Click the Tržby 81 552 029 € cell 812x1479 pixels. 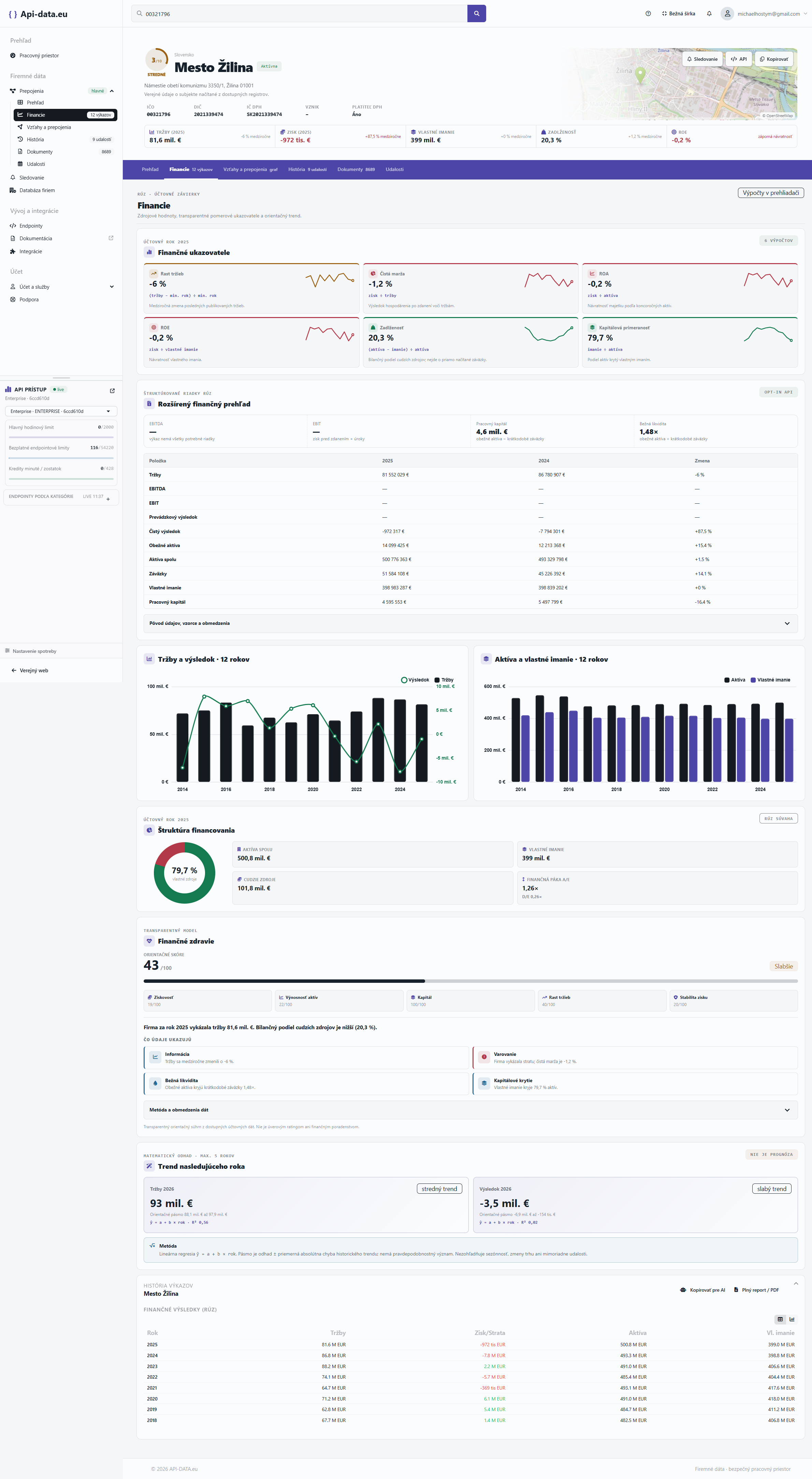[395, 475]
